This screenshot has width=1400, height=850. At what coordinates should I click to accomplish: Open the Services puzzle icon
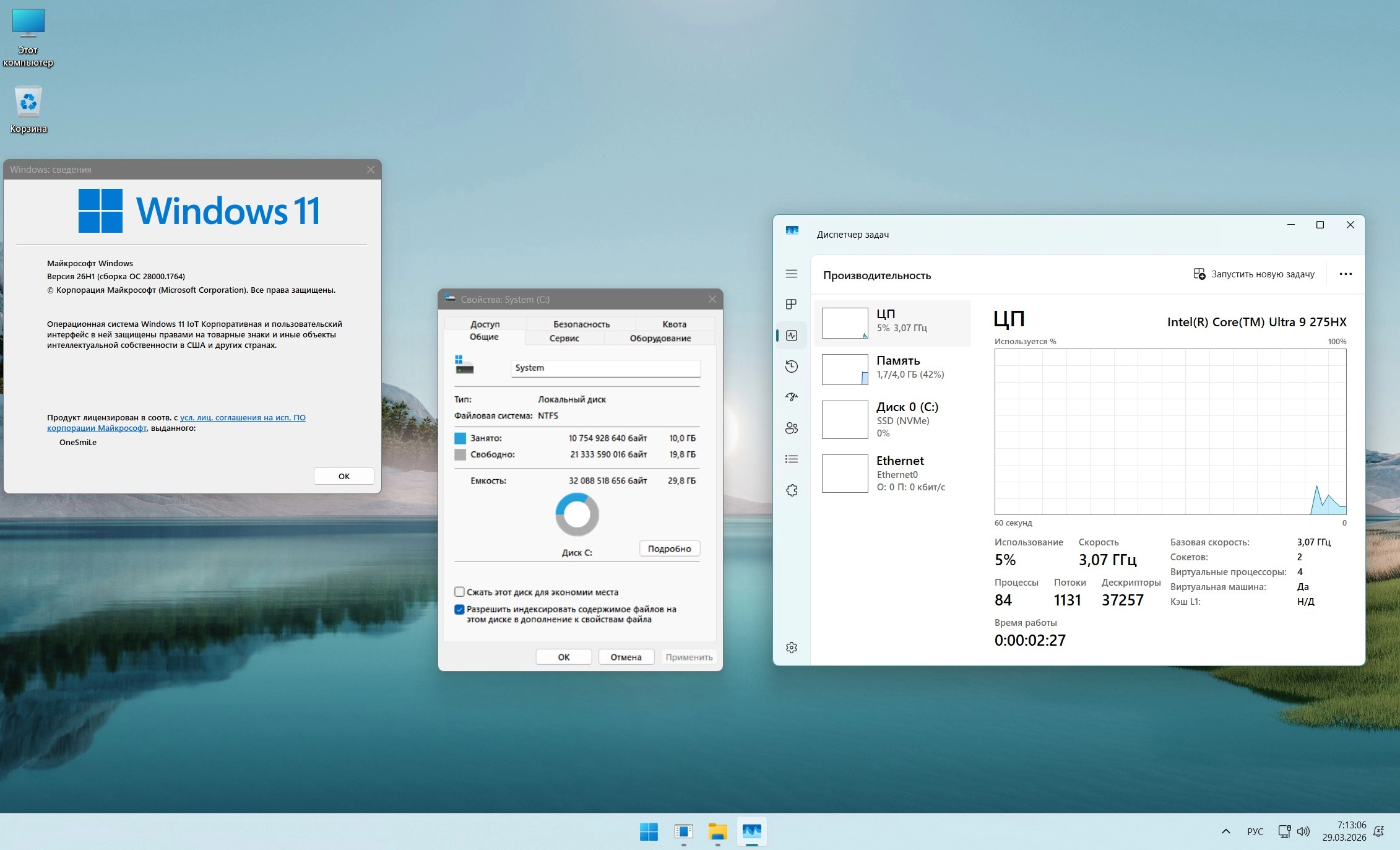click(791, 490)
